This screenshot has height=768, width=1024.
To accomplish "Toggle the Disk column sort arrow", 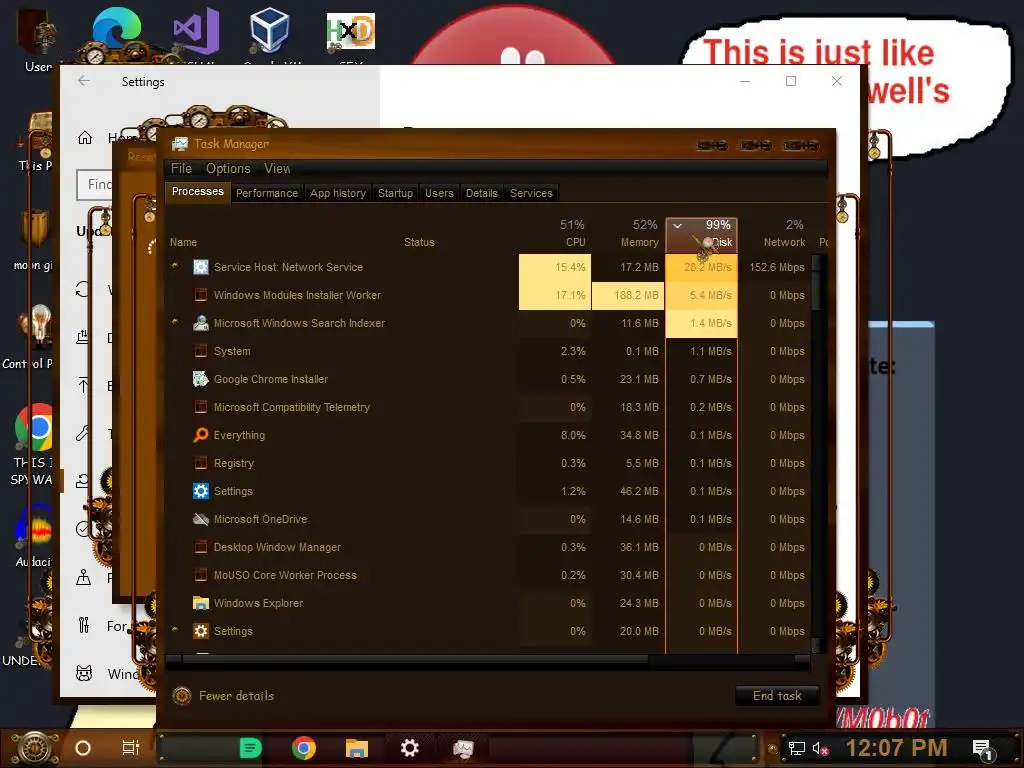I will coord(678,225).
